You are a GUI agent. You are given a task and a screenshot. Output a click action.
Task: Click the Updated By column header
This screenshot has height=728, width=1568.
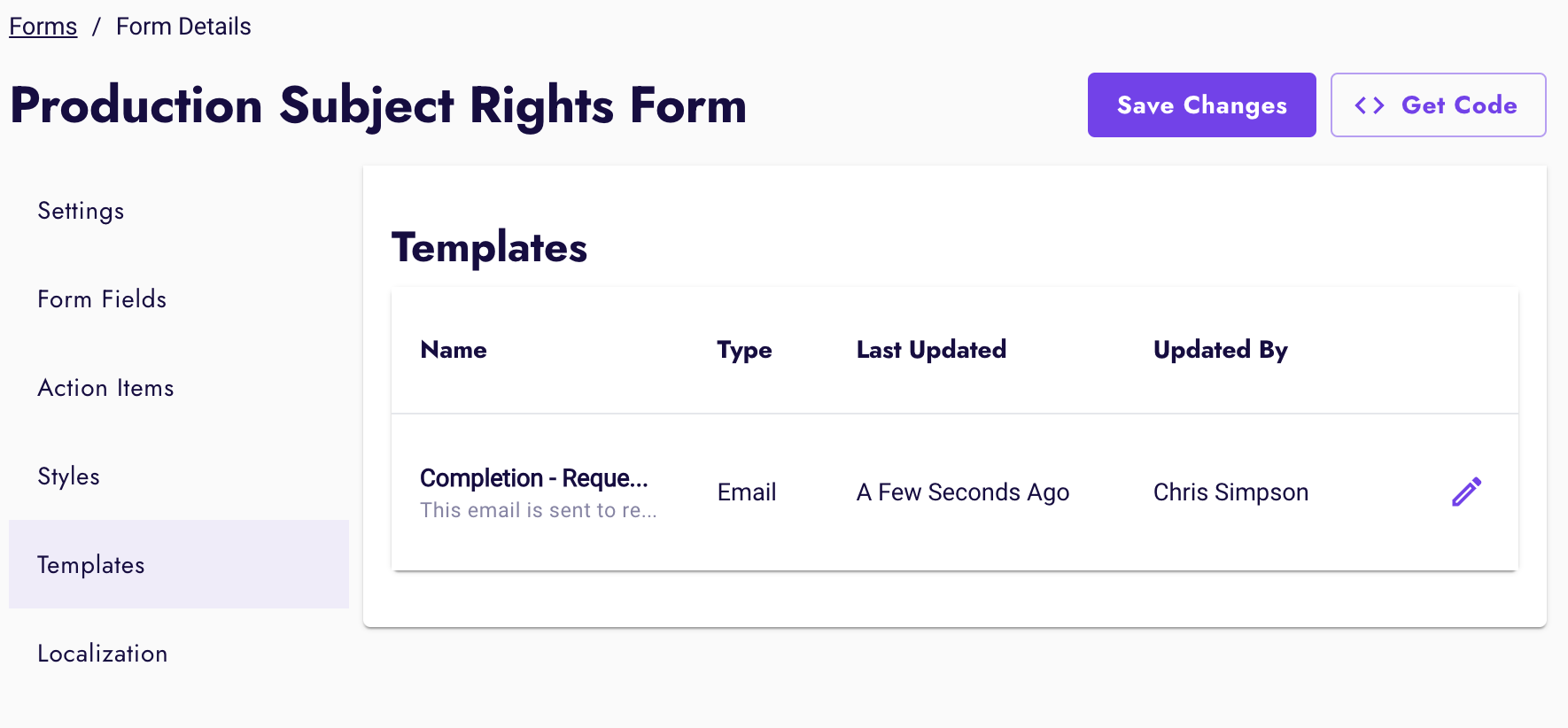tap(1220, 350)
